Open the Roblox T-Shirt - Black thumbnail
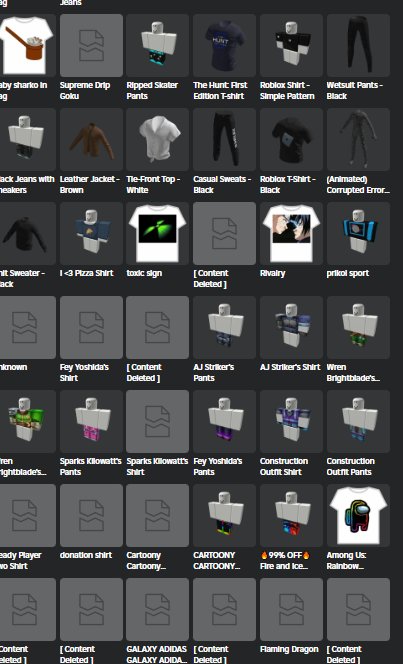Viewport: 403px width, 664px height. [x=291, y=139]
